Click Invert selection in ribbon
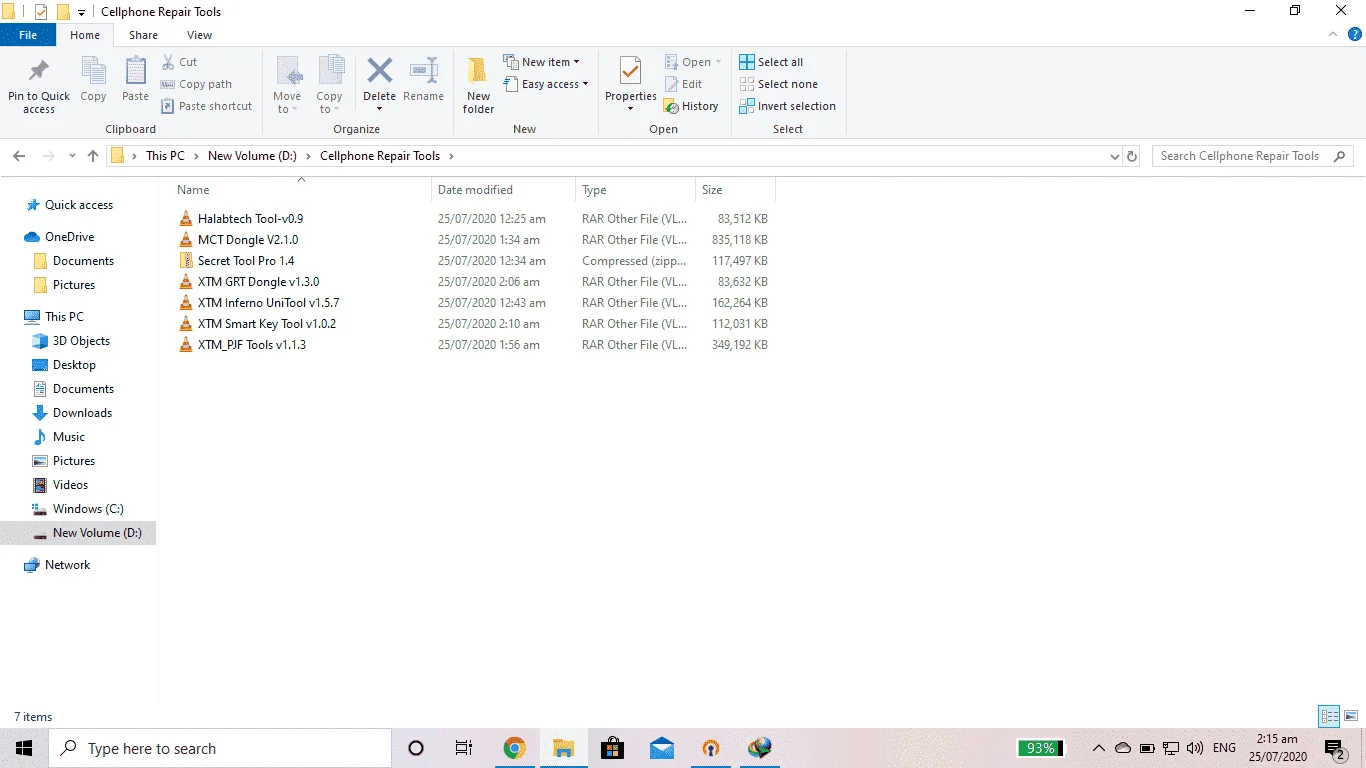1366x768 pixels. click(x=787, y=106)
